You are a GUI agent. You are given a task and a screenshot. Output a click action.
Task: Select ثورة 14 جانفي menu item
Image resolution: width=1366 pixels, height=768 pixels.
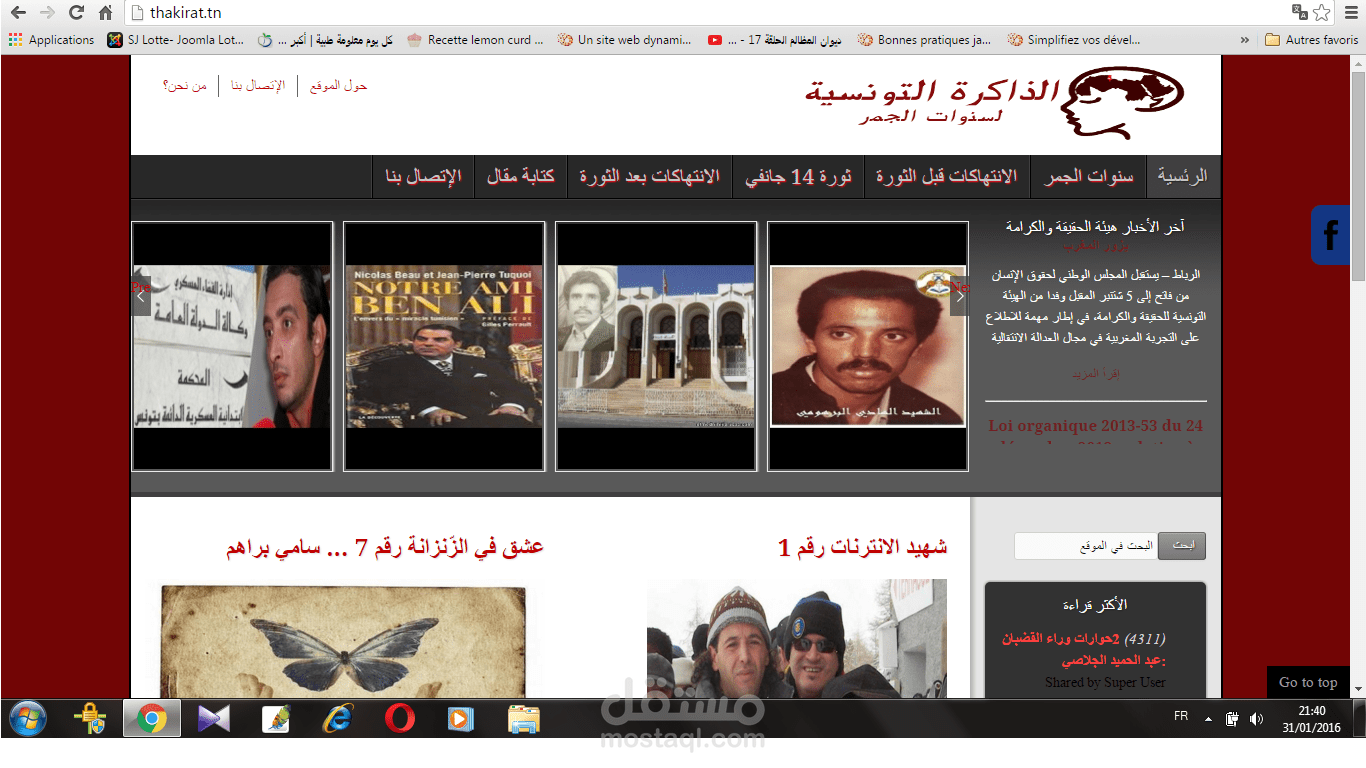798,177
